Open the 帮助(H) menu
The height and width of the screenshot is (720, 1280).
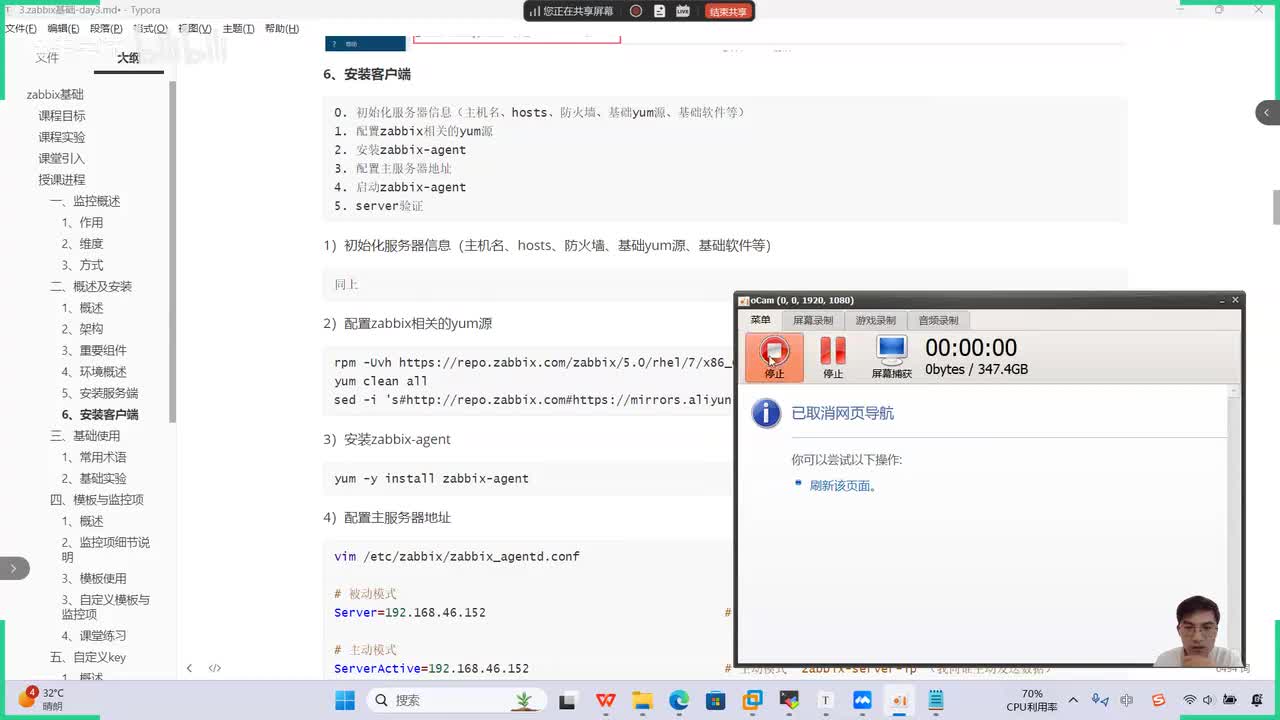(x=282, y=29)
